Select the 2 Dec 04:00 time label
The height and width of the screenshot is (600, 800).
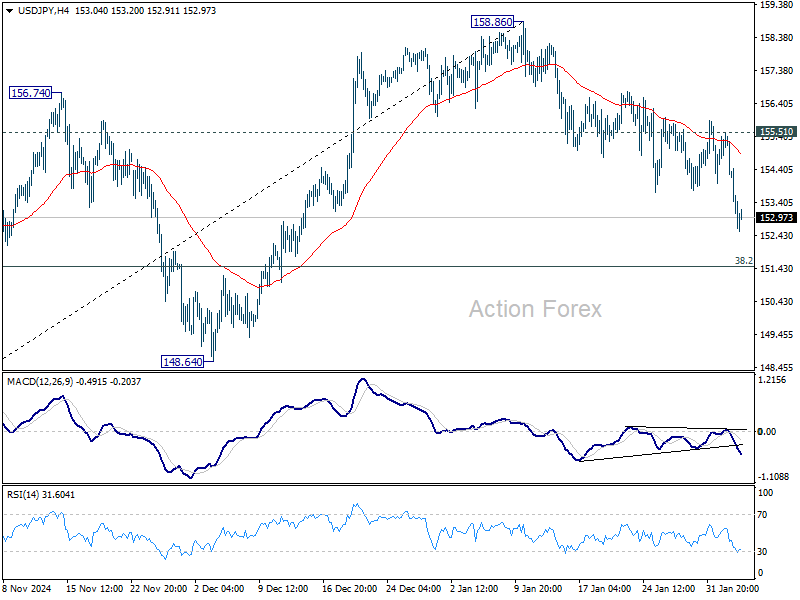(220, 589)
